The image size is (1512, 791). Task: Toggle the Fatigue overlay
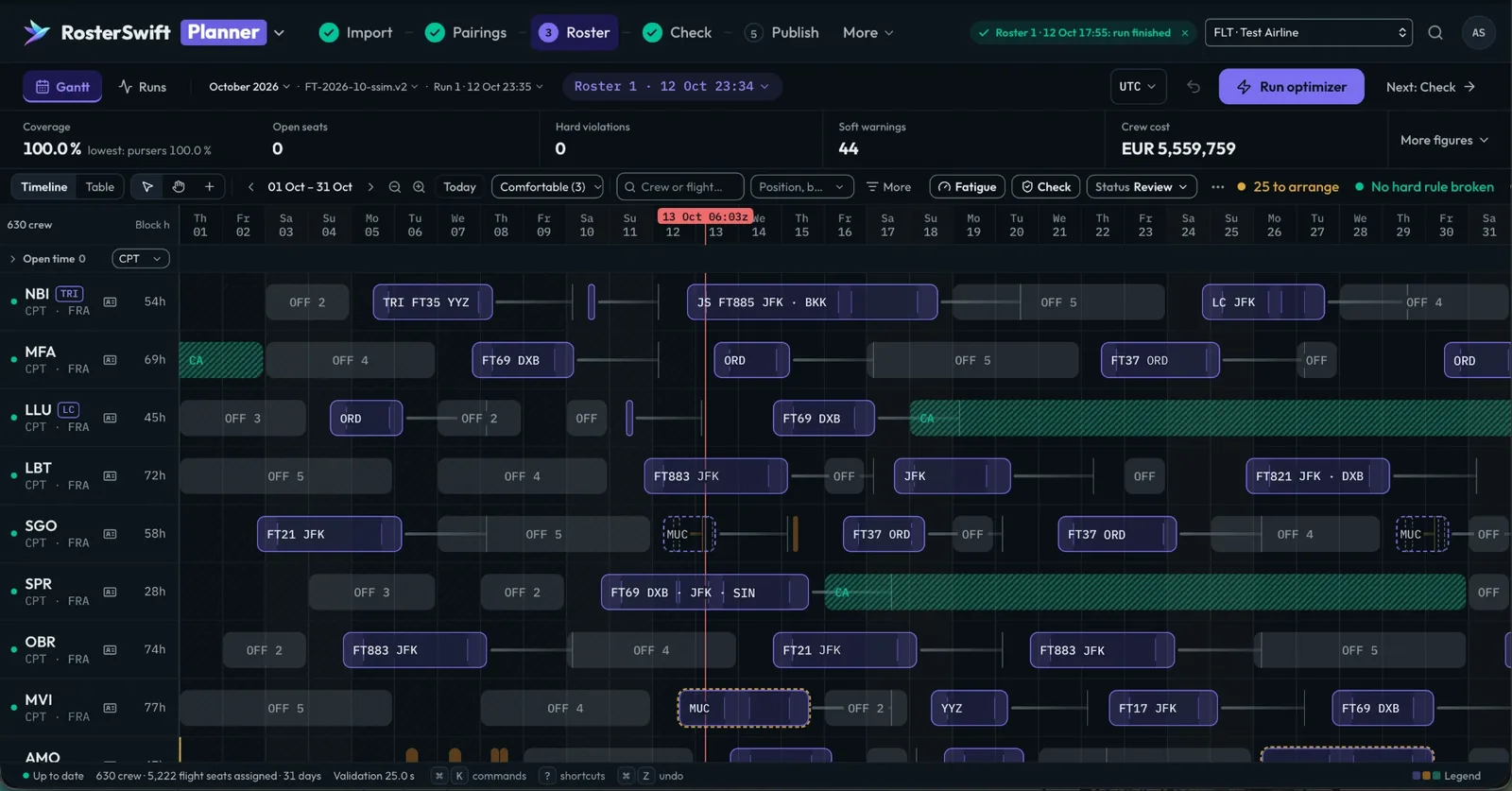pyautogui.click(x=968, y=187)
